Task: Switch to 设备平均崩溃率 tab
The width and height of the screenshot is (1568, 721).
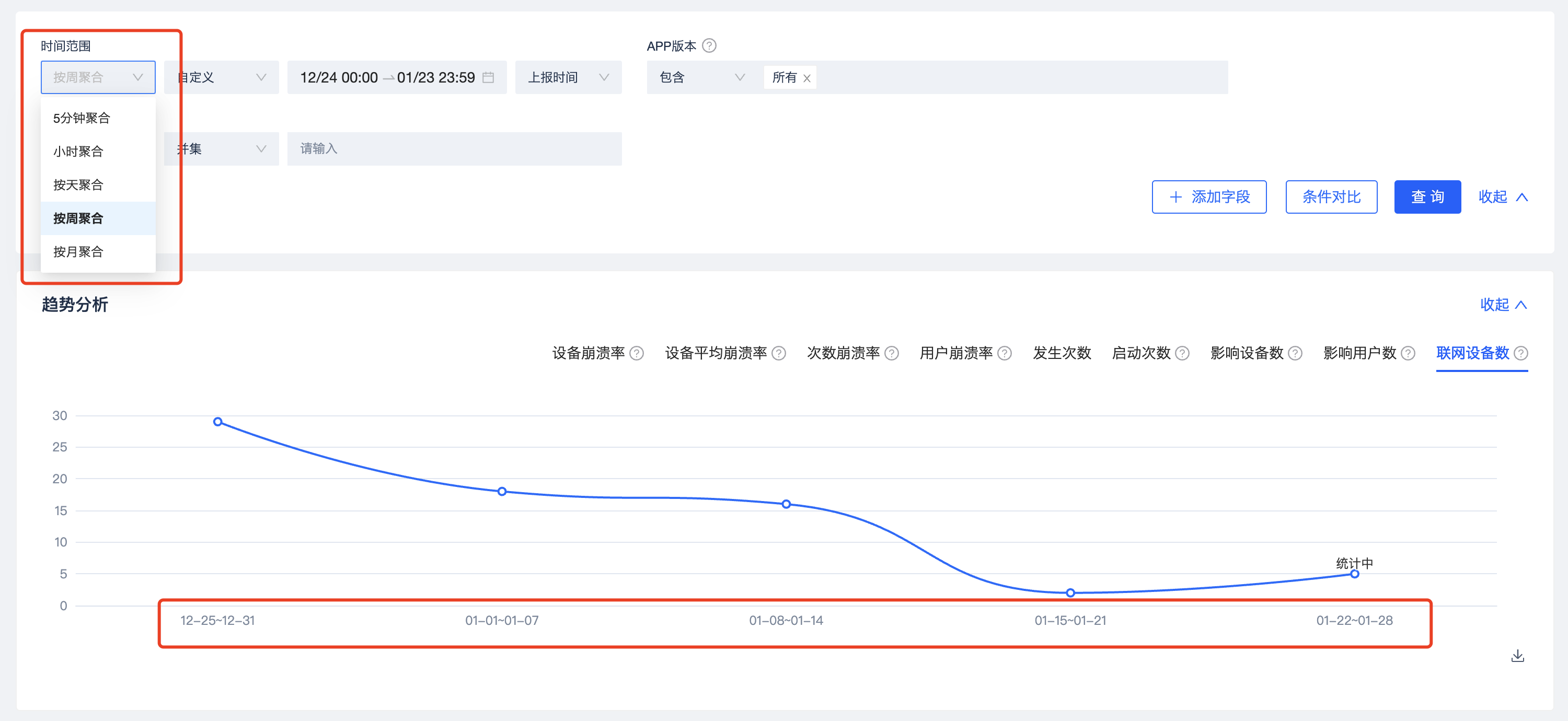Action: (x=716, y=353)
